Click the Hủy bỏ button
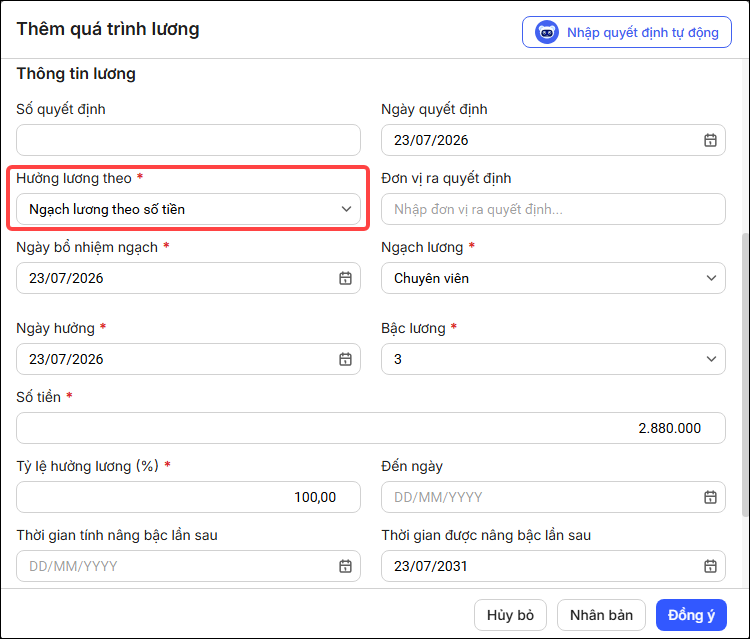750x639 pixels. [x=510, y=615]
